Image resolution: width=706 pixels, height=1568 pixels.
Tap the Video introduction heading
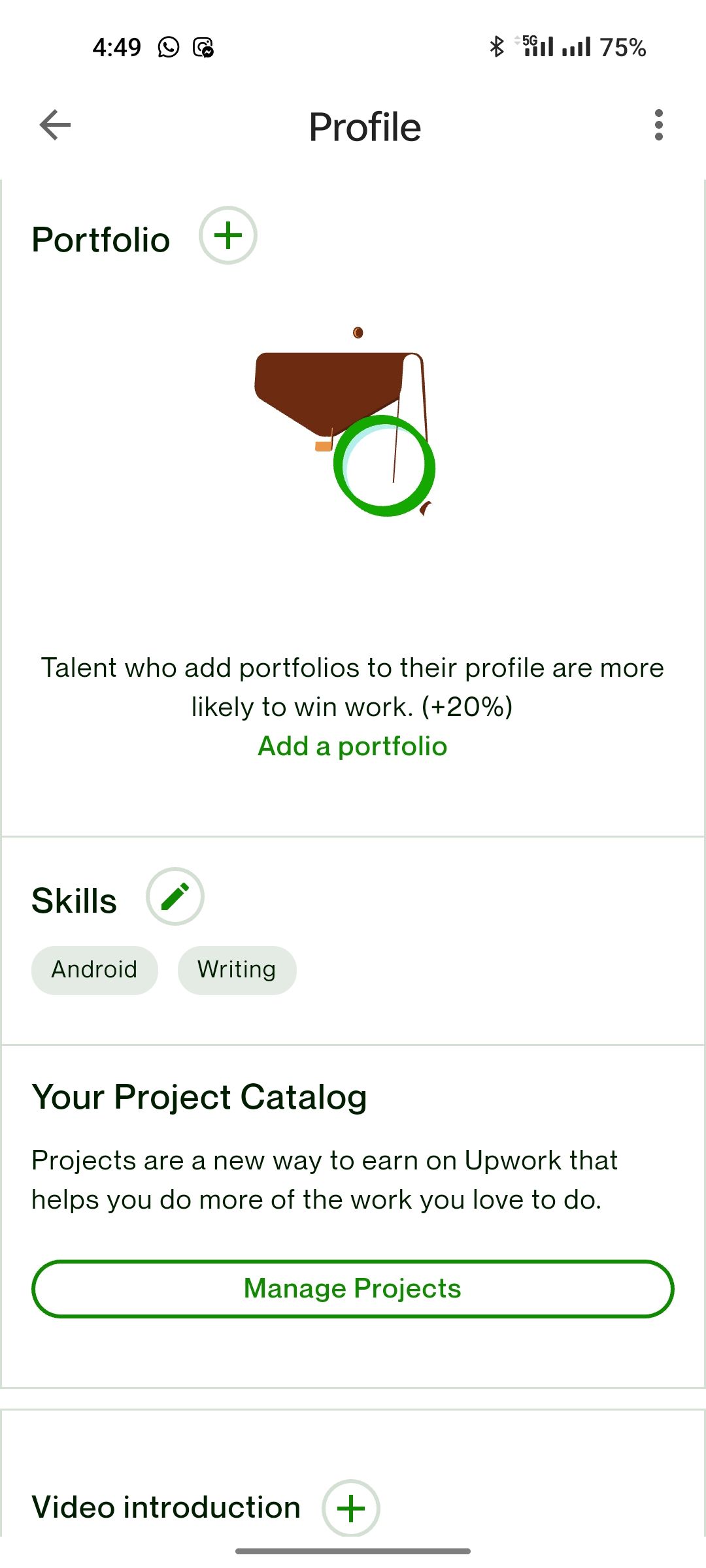[166, 1507]
